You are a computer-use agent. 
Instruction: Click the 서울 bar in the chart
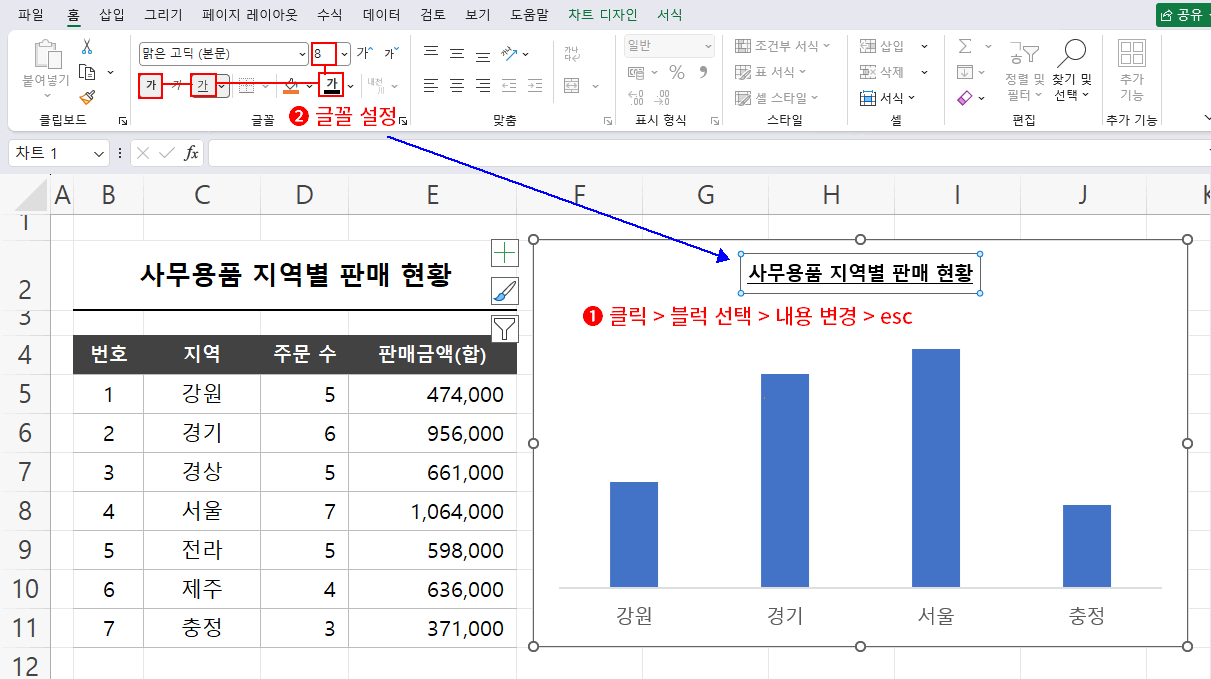936,468
